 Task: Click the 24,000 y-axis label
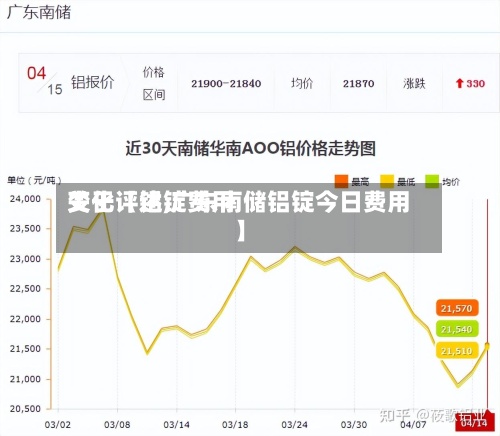click(x=25, y=199)
